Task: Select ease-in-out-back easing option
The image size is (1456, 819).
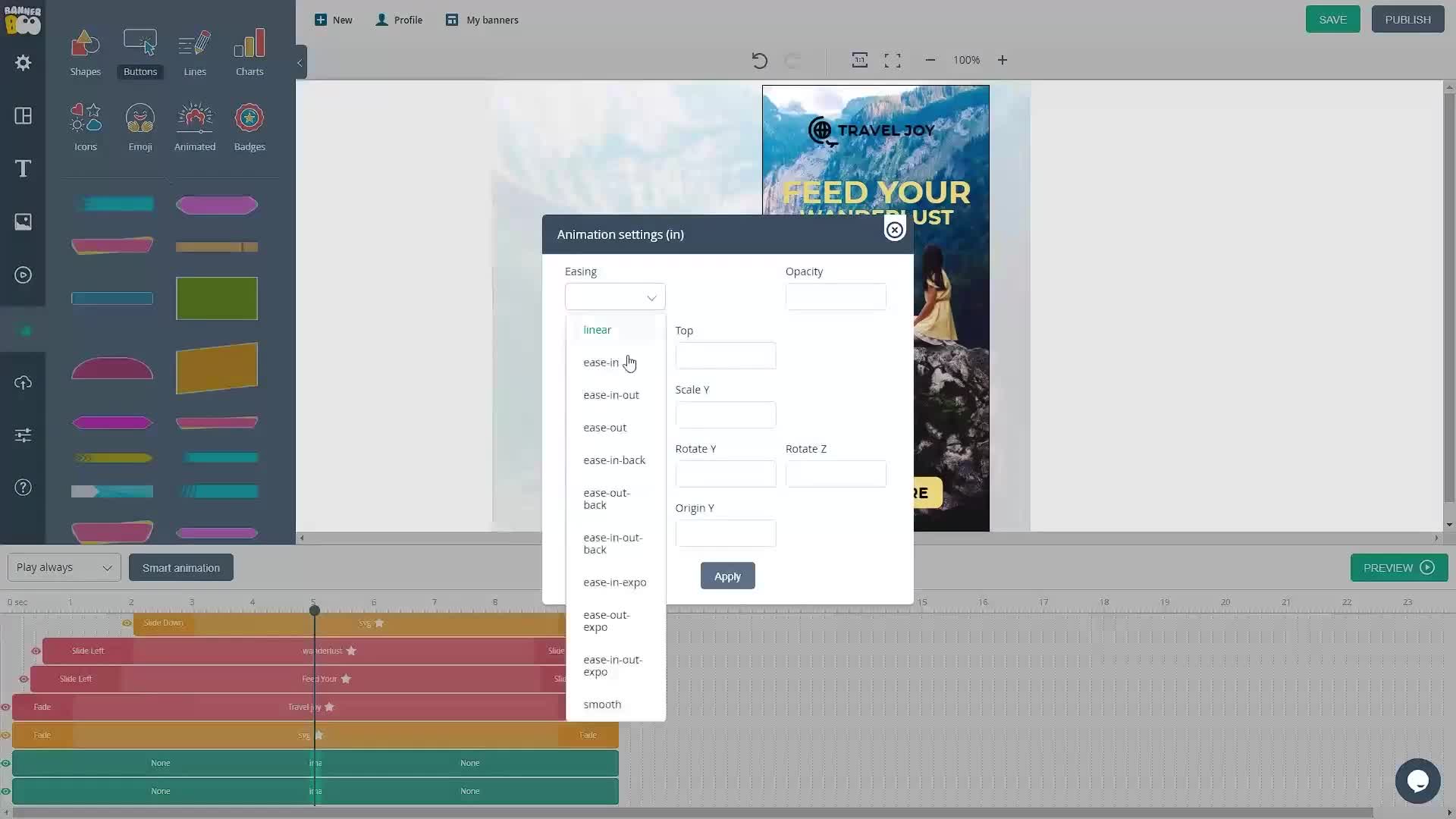Action: (x=616, y=544)
